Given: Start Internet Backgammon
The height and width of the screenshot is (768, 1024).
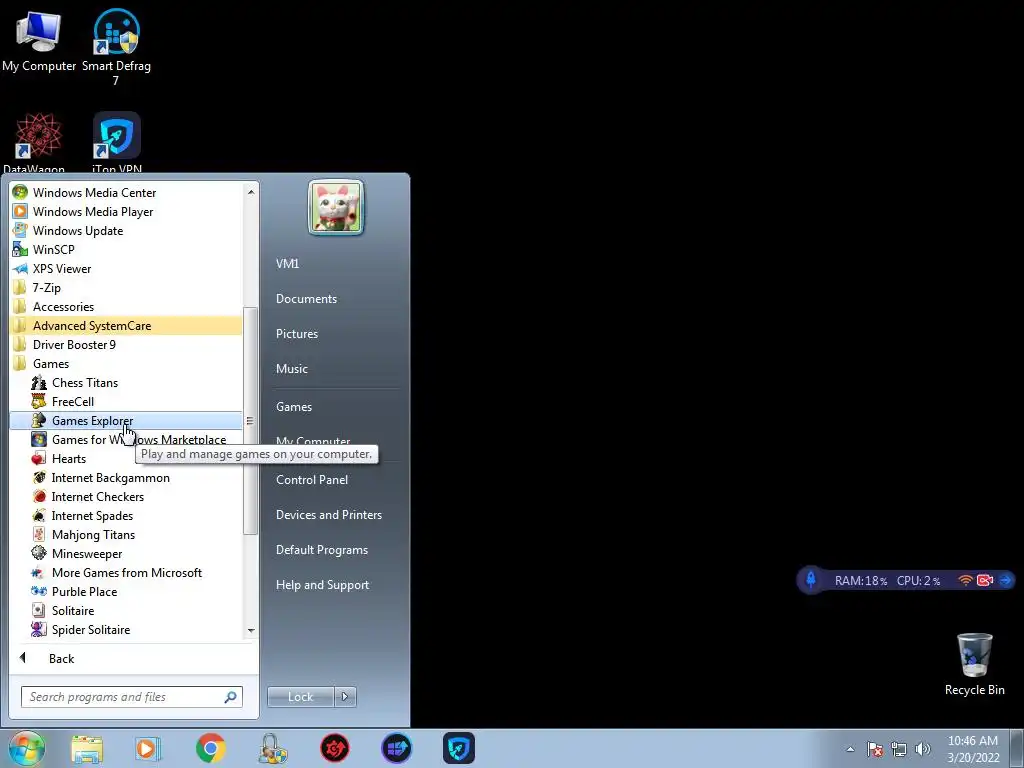Looking at the screenshot, I should (x=126, y=477).
